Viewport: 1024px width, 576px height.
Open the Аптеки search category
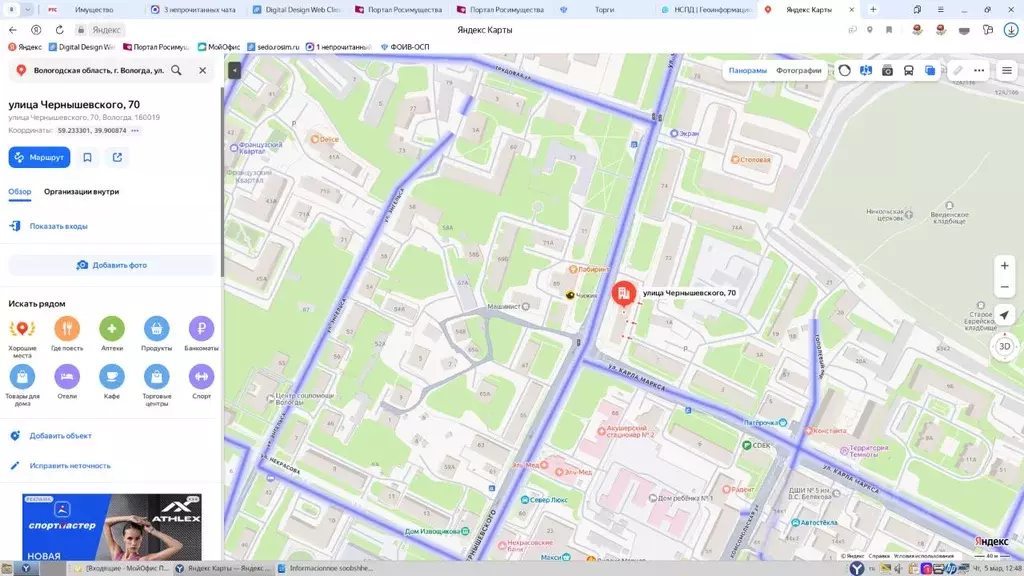coord(111,330)
